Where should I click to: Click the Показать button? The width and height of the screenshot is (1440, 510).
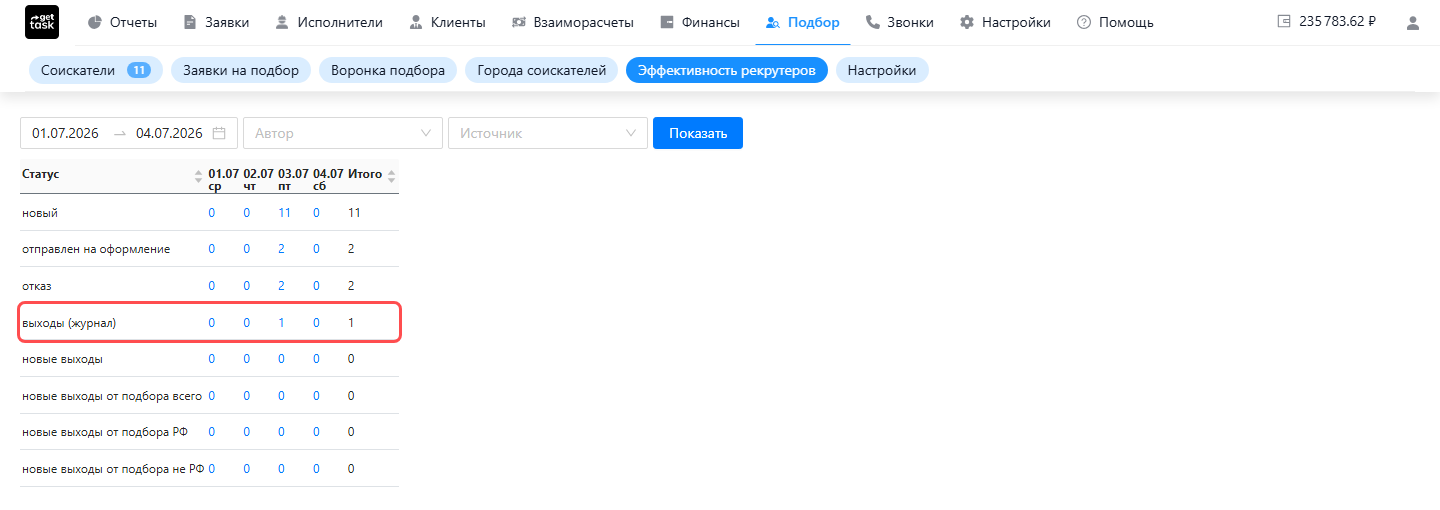698,133
